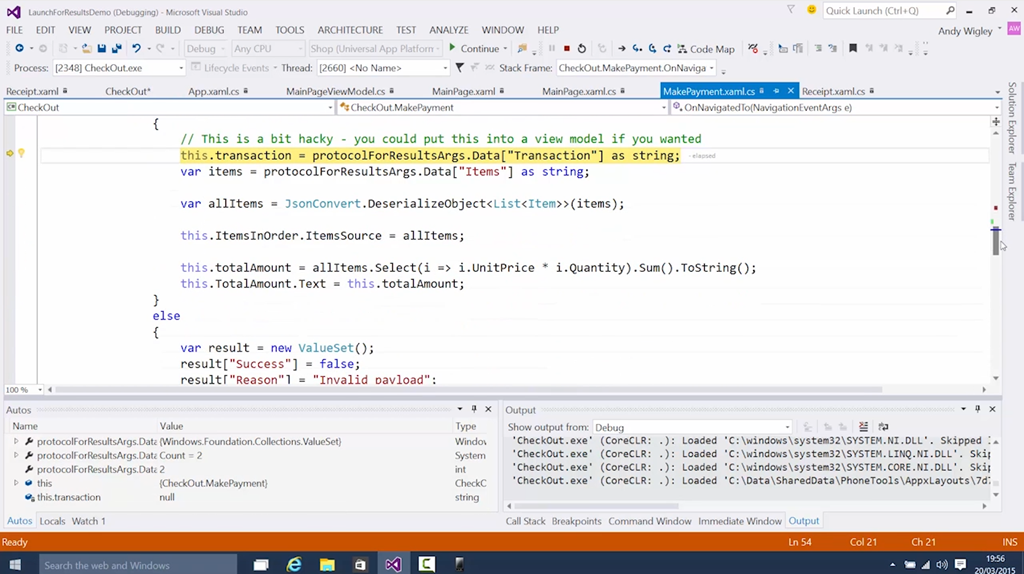
Task: Open the TOOLS menu
Action: 289,29
